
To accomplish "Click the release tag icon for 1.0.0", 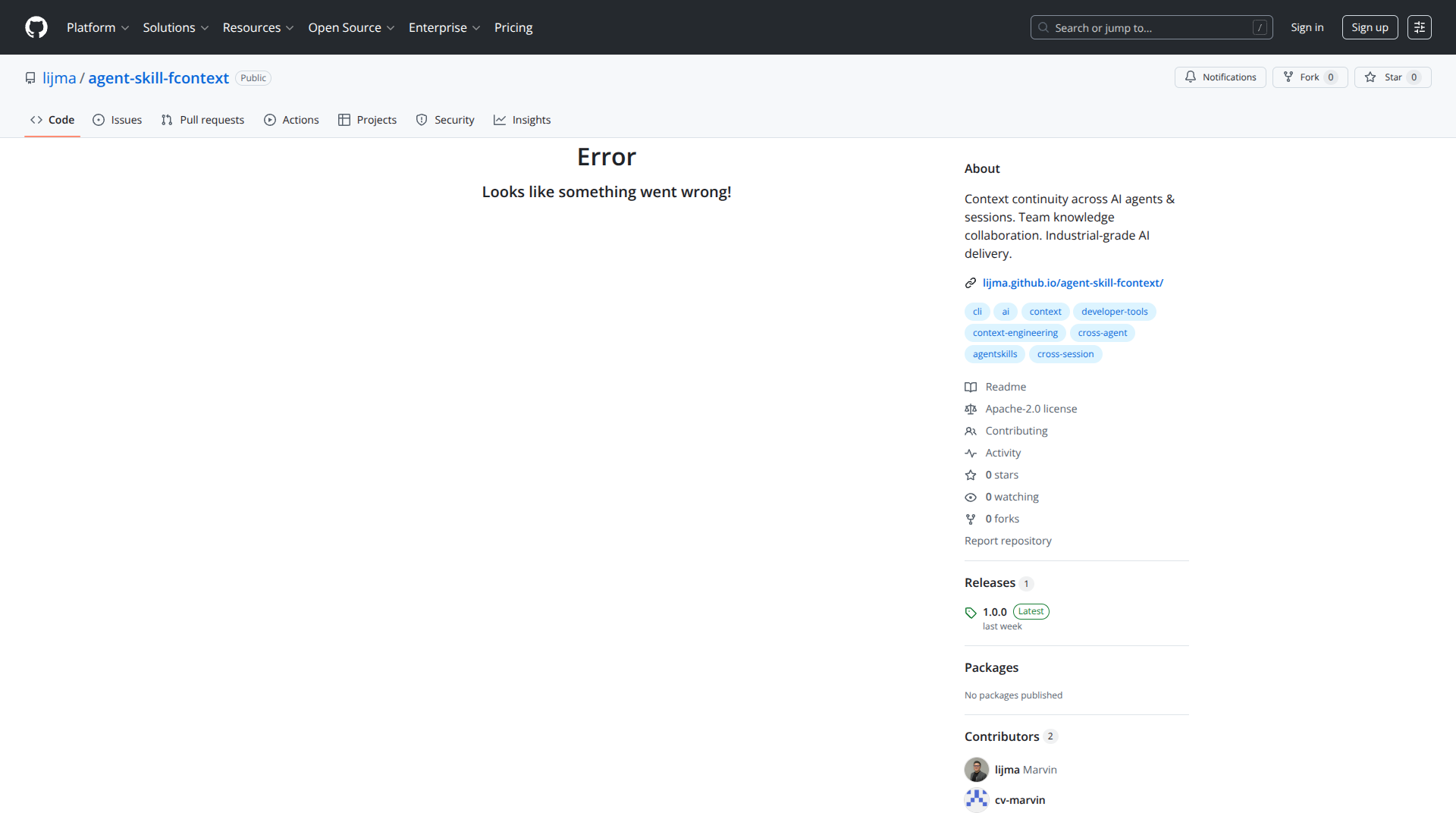I will point(971,613).
